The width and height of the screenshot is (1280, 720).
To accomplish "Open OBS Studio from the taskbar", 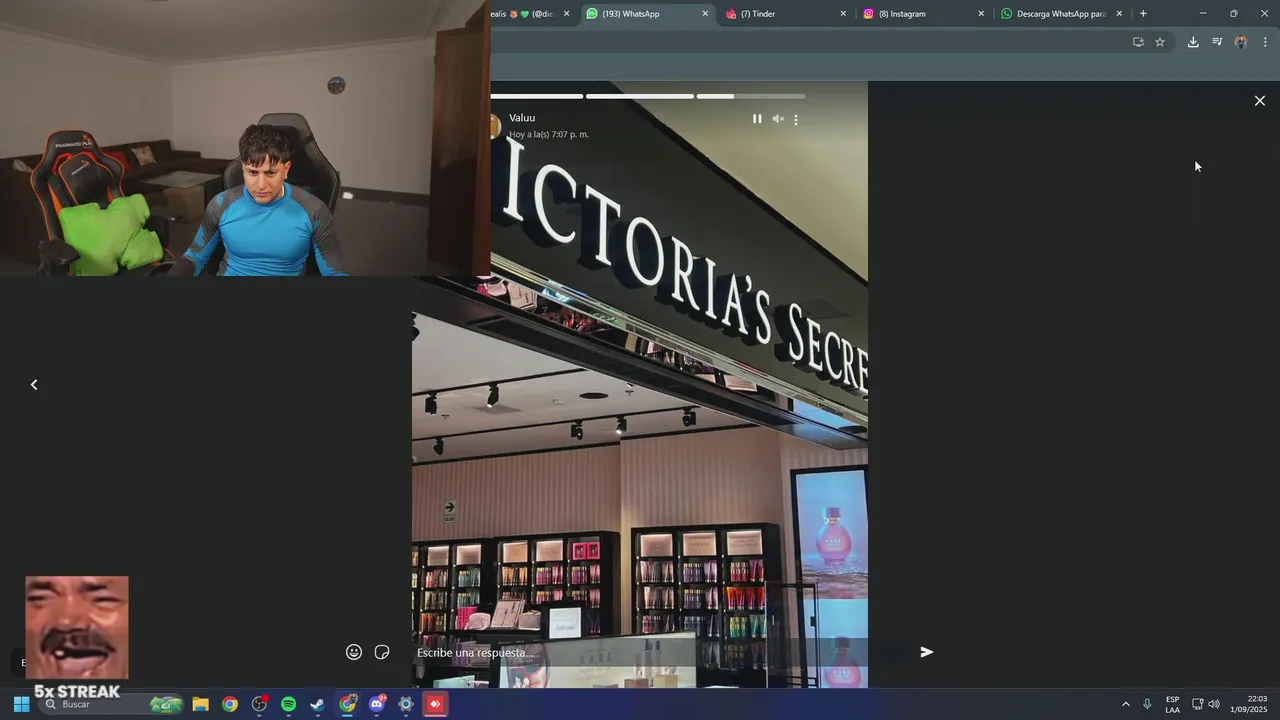I will tap(259, 704).
